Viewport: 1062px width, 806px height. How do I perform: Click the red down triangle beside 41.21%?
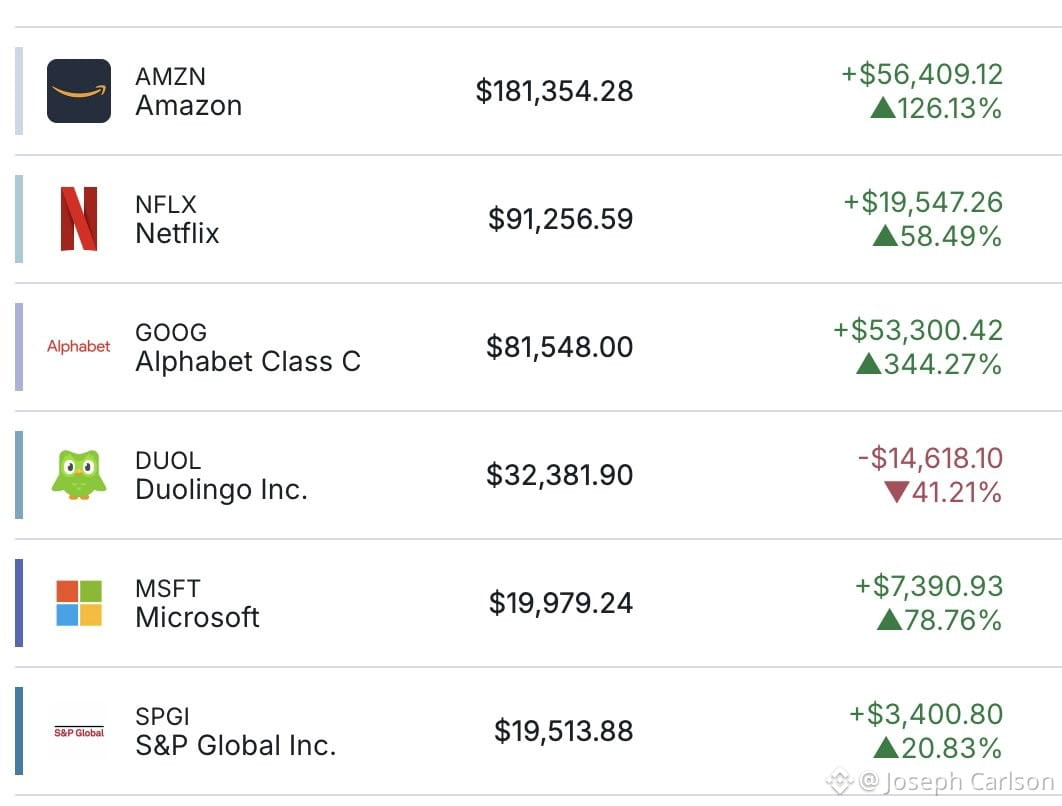click(896, 492)
